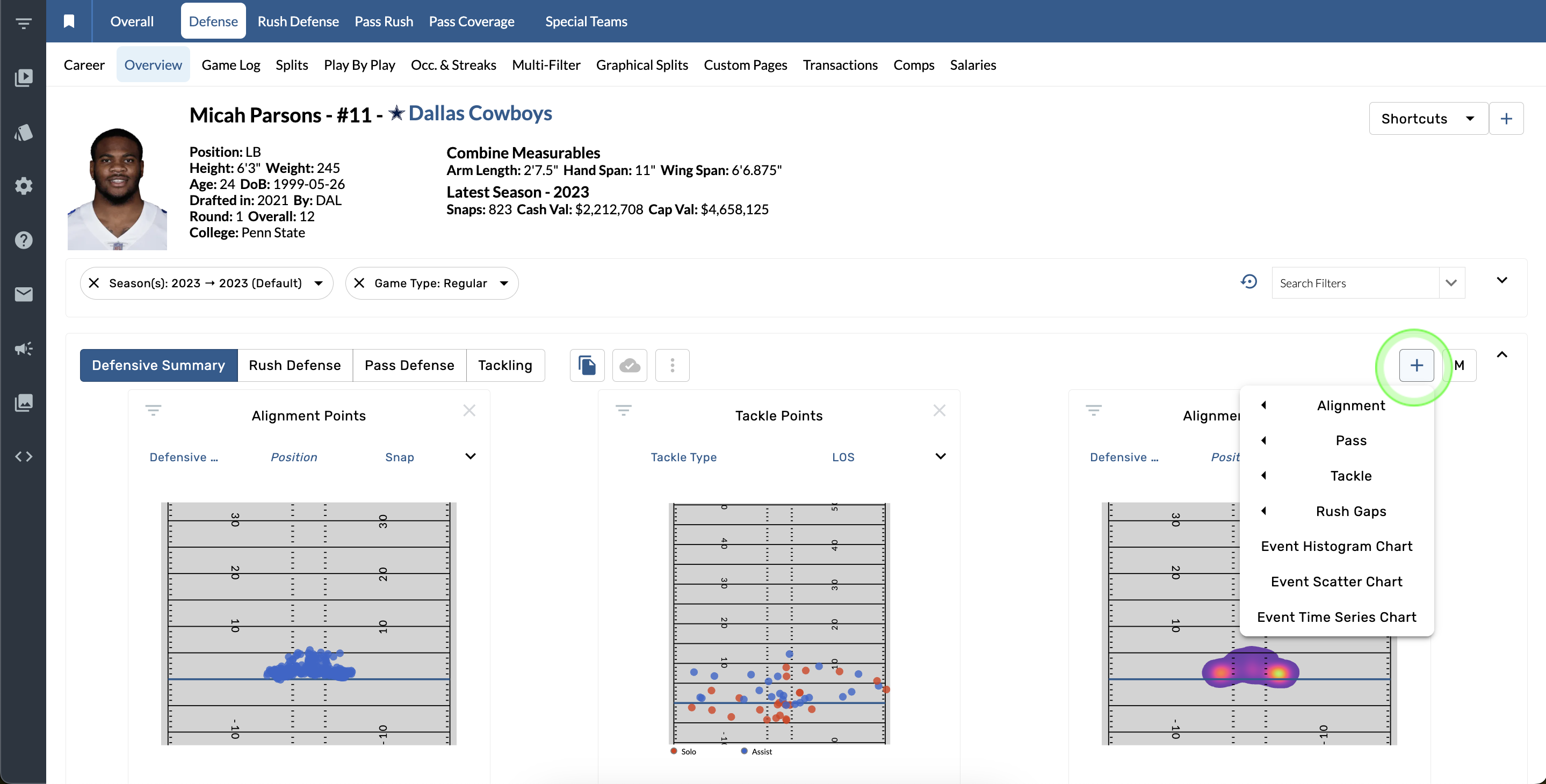Switch to the Pass Rush tab
Image resolution: width=1546 pixels, height=784 pixels.
(384, 21)
